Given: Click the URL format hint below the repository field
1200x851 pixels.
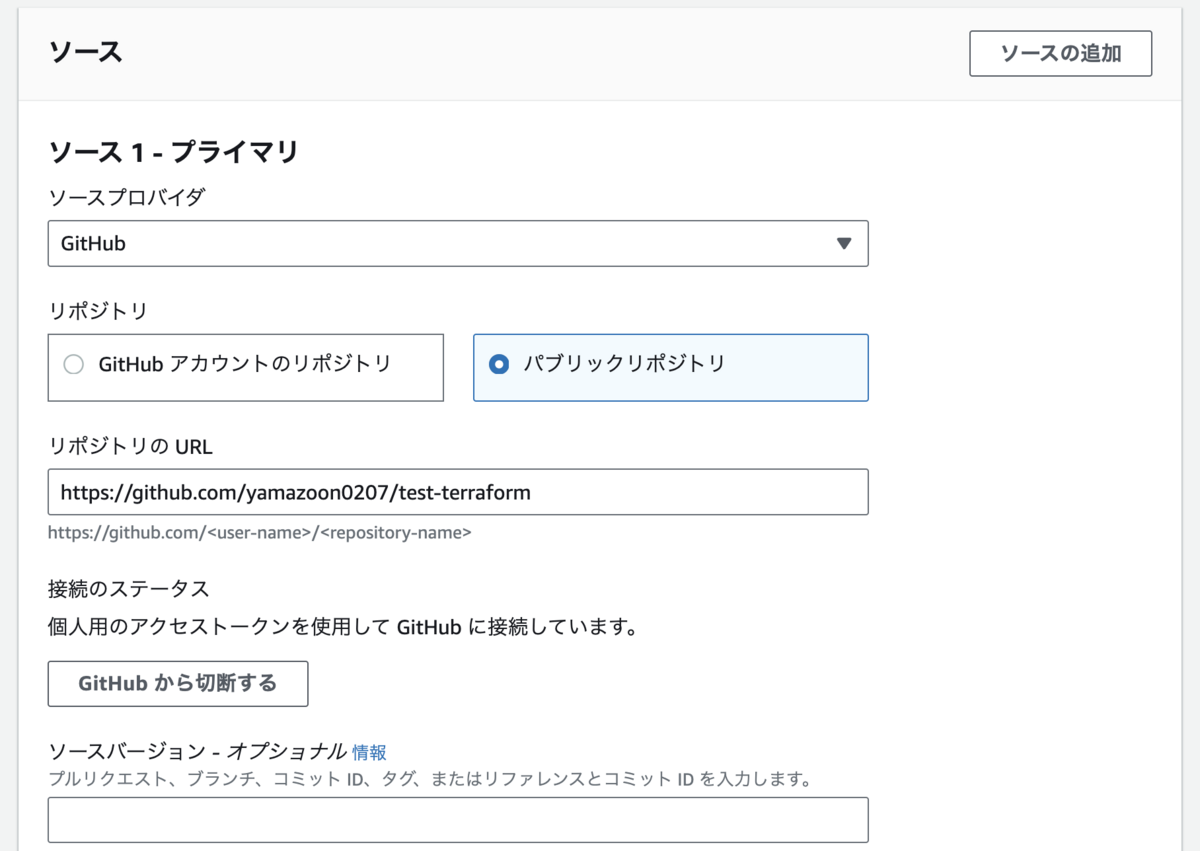Looking at the screenshot, I should point(259,532).
